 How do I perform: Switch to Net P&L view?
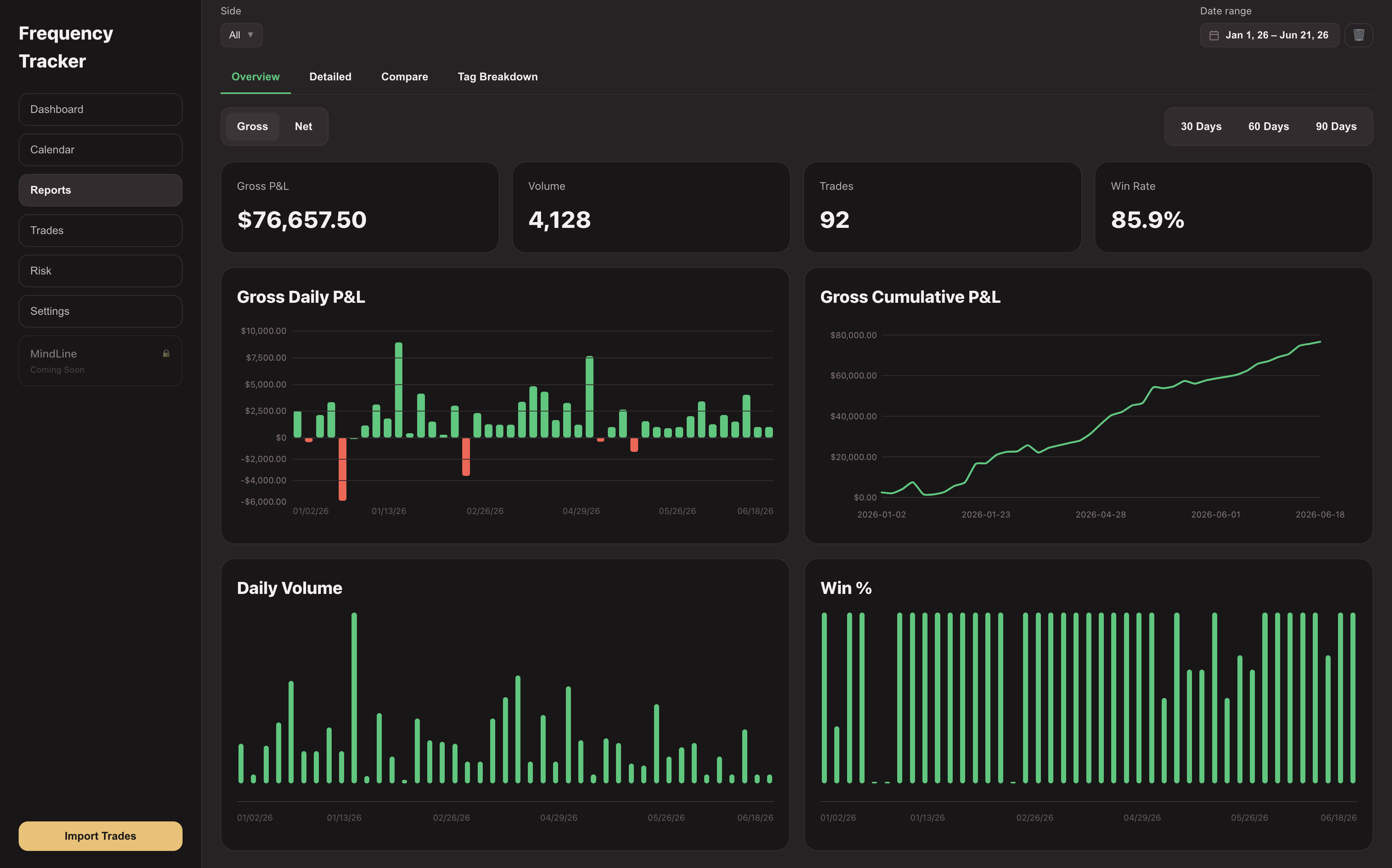pos(303,126)
